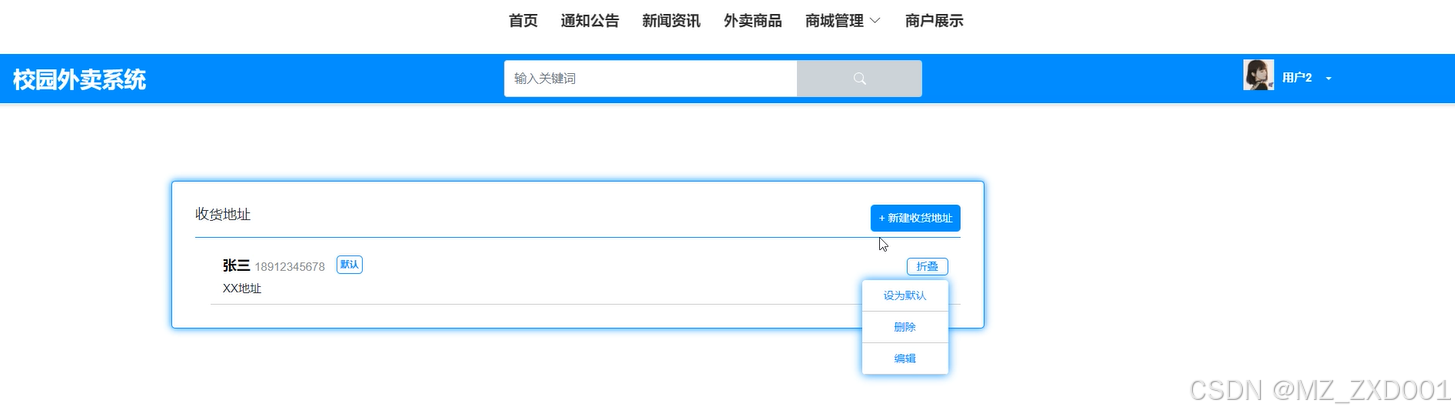The width and height of the screenshot is (1455, 416).
Task: Open the 商城管理 dropdown menu
Action: [x=843, y=20]
